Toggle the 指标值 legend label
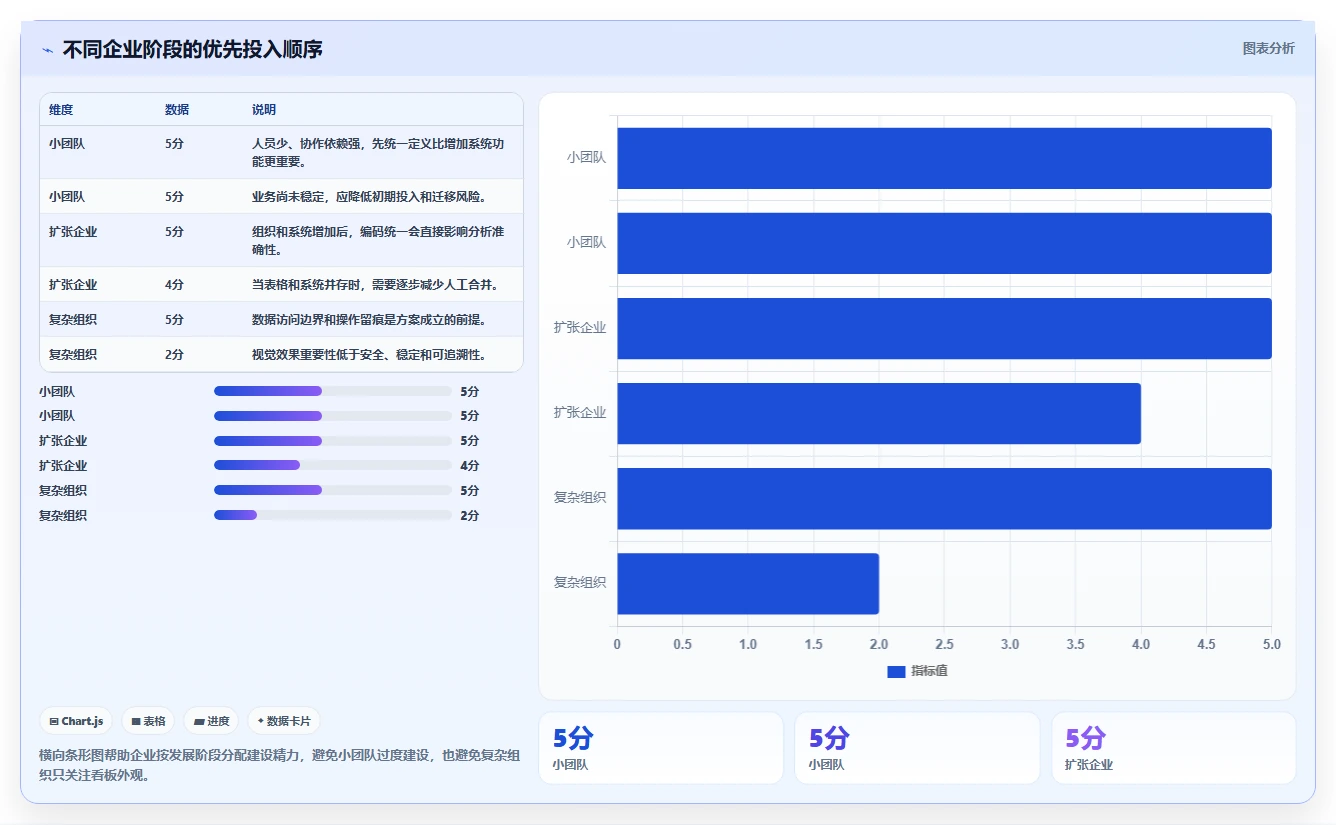This screenshot has width=1336, height=825. click(929, 671)
